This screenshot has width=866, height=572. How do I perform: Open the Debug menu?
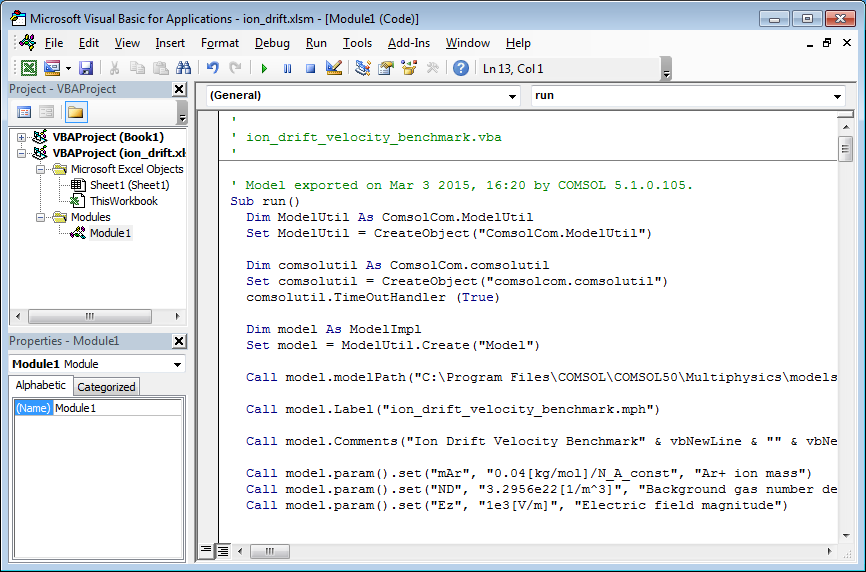click(x=272, y=43)
